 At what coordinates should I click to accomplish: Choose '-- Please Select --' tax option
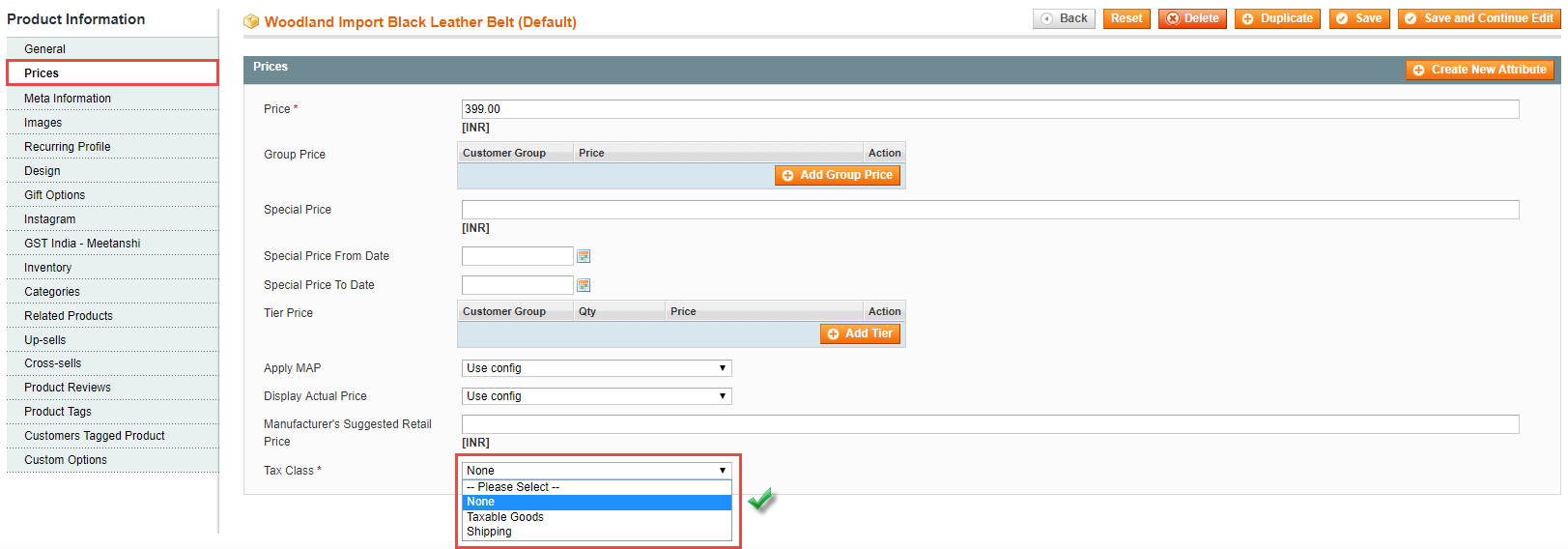pos(596,487)
